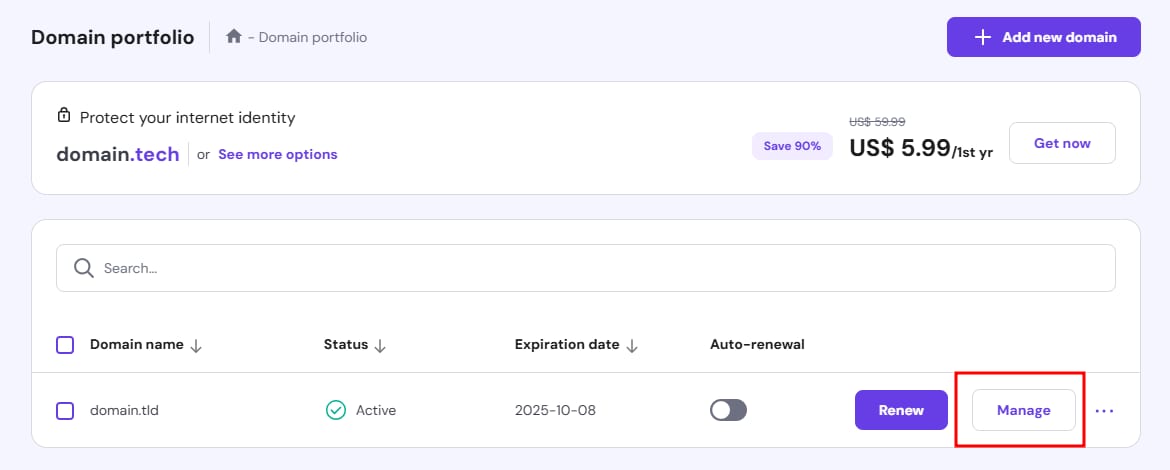
Task: Click the magnifier icon in search bar
Action: (x=84, y=268)
